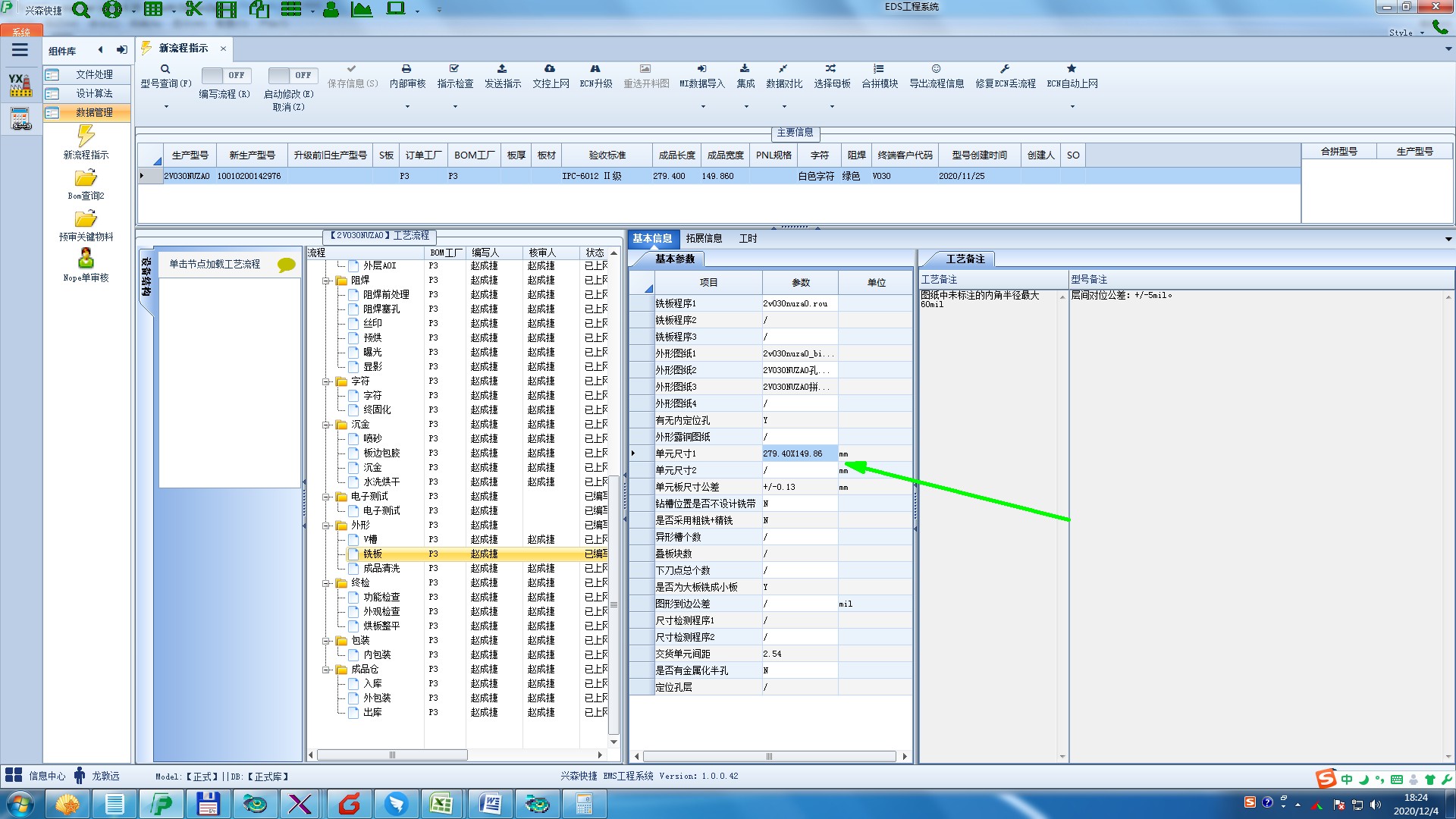Image resolution: width=1456 pixels, height=819 pixels.
Task: Open the Nope单审核 sidebar icon
Action: click(86, 259)
